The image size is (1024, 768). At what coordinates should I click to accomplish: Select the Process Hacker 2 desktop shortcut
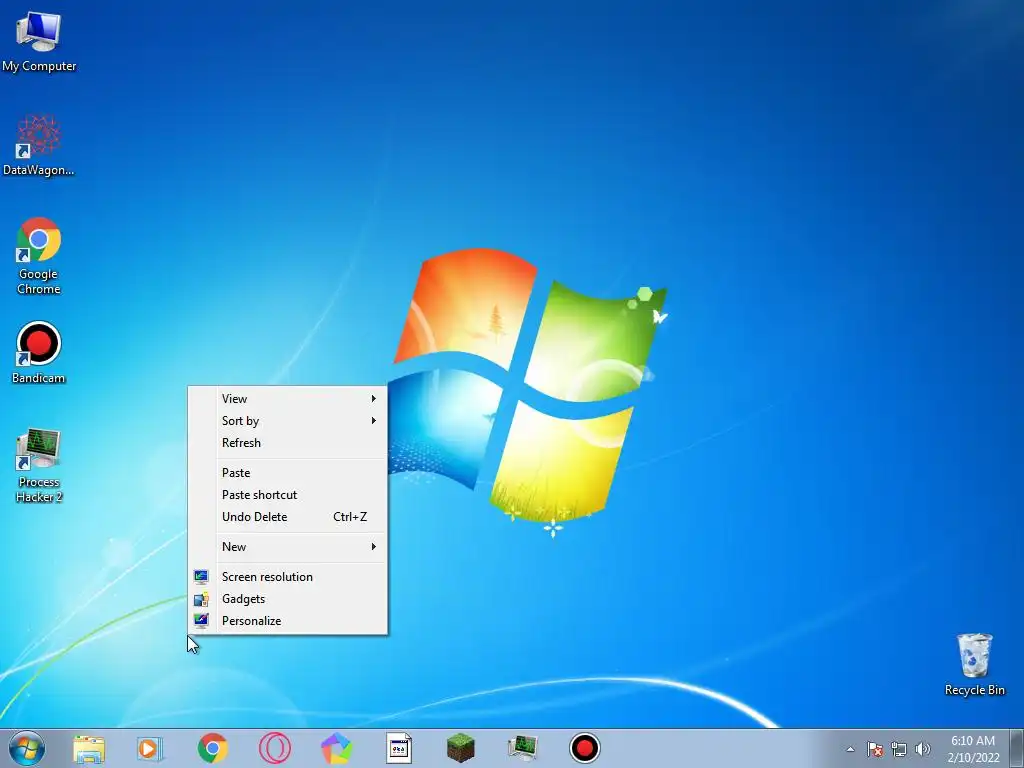(x=39, y=465)
